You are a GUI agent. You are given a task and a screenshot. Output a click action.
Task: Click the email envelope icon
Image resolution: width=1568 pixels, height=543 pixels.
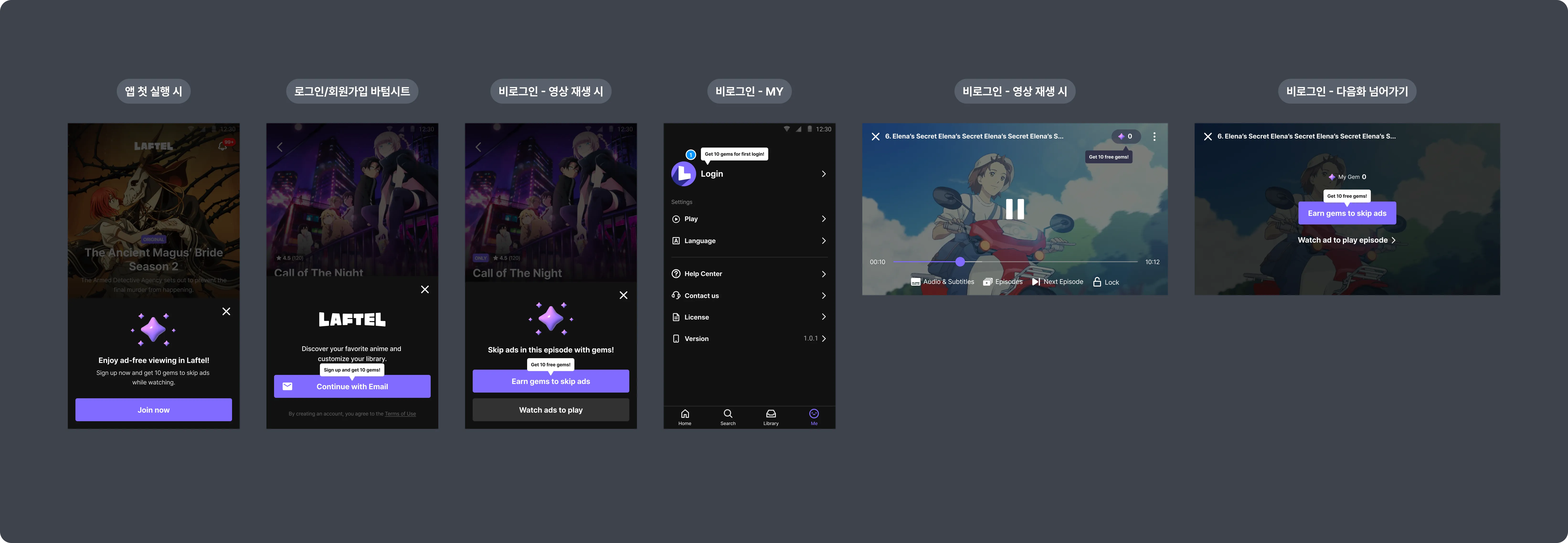point(287,387)
